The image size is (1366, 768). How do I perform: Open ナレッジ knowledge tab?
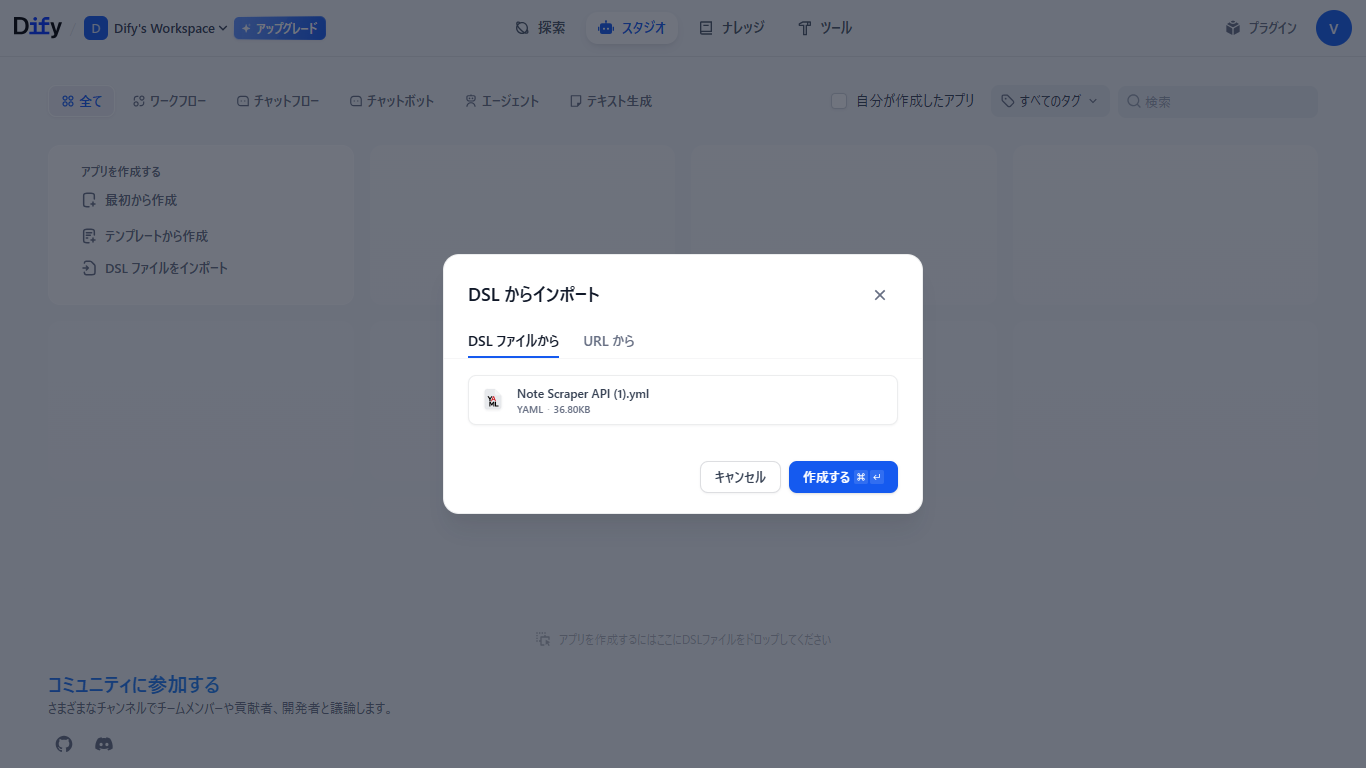click(732, 28)
